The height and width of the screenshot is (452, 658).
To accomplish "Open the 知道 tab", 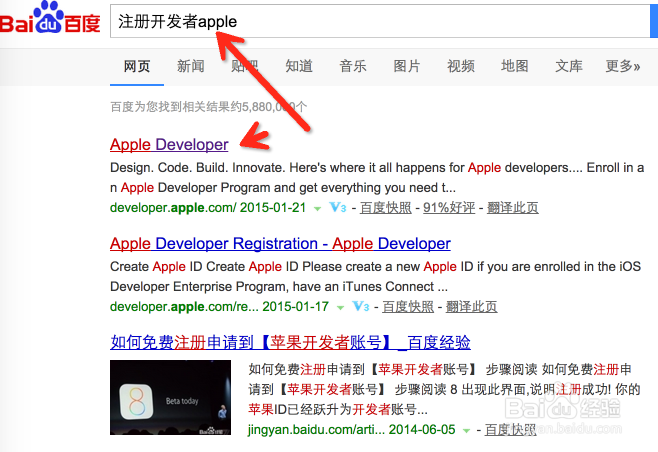I will 299,66.
